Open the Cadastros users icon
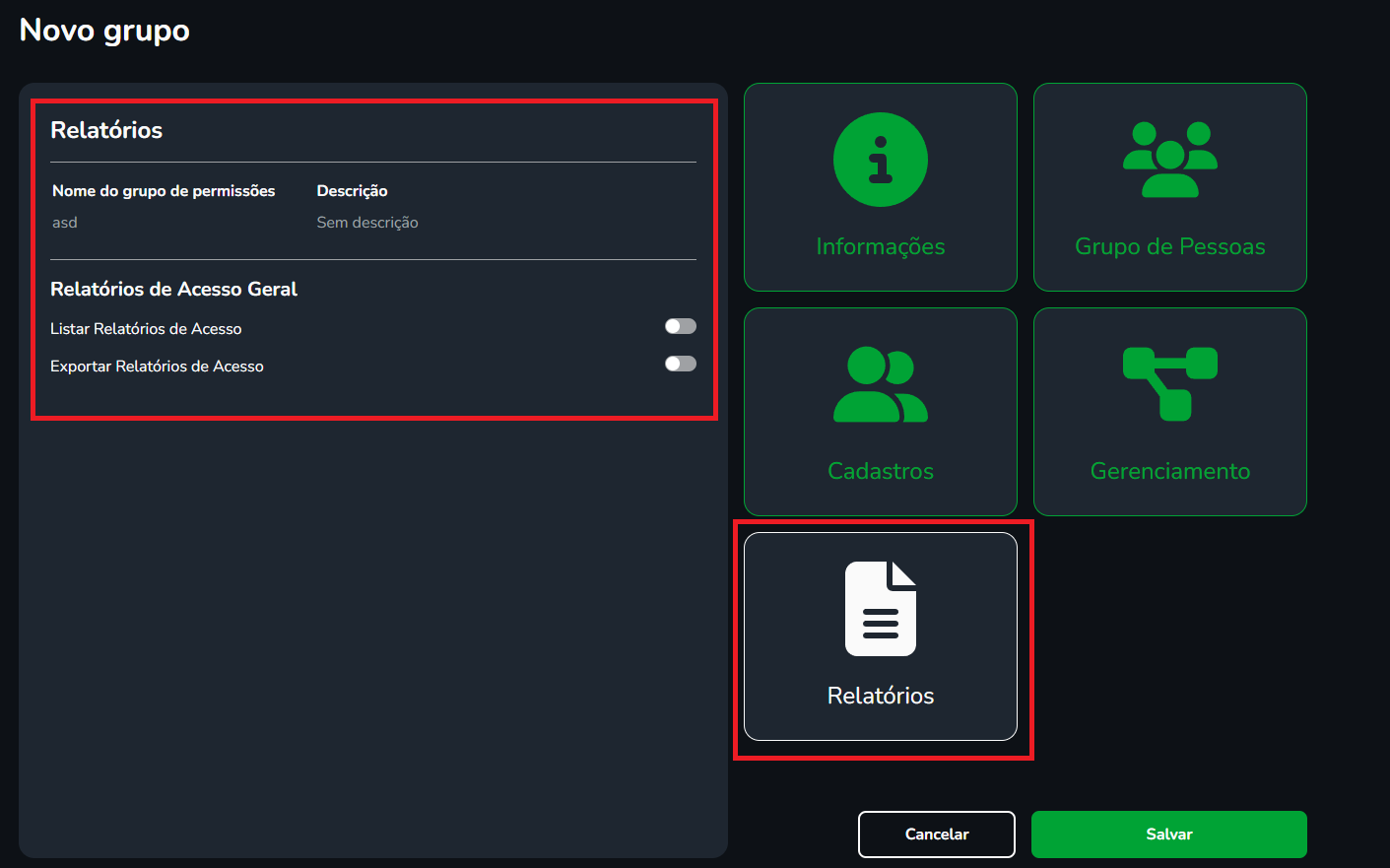This screenshot has height=868, width=1390. [x=880, y=384]
